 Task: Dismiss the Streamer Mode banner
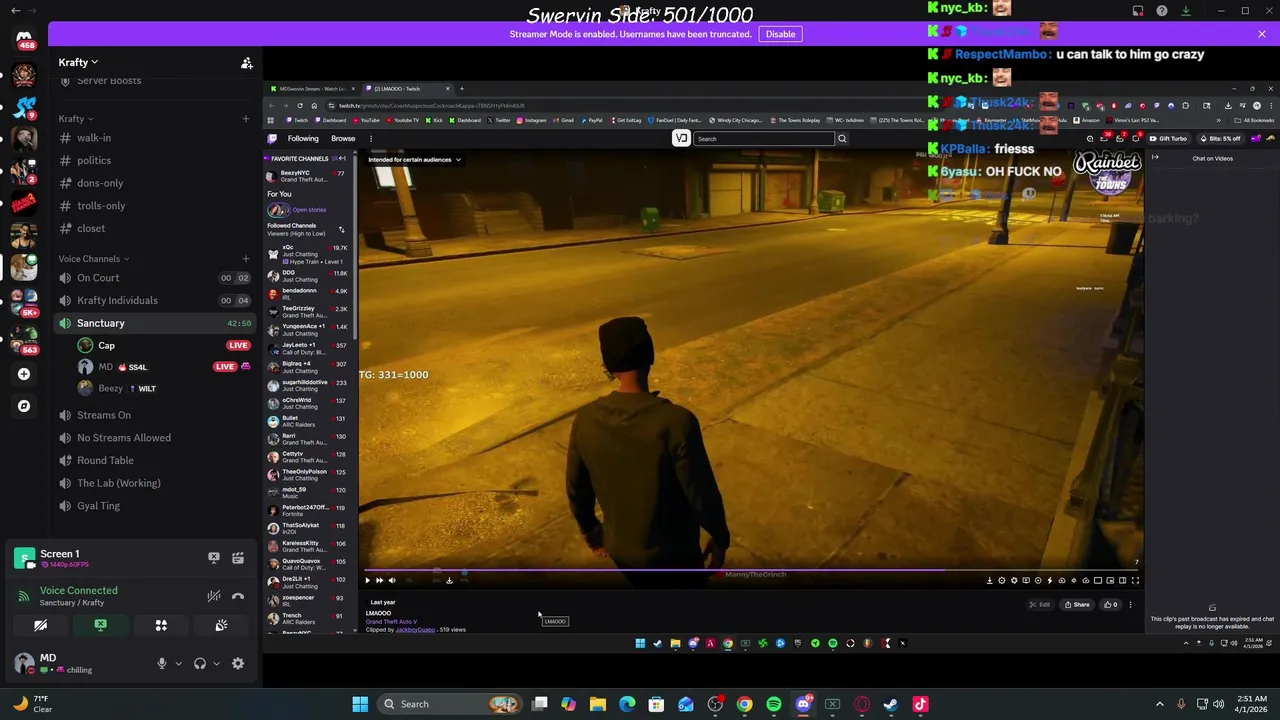pyautogui.click(x=1262, y=34)
